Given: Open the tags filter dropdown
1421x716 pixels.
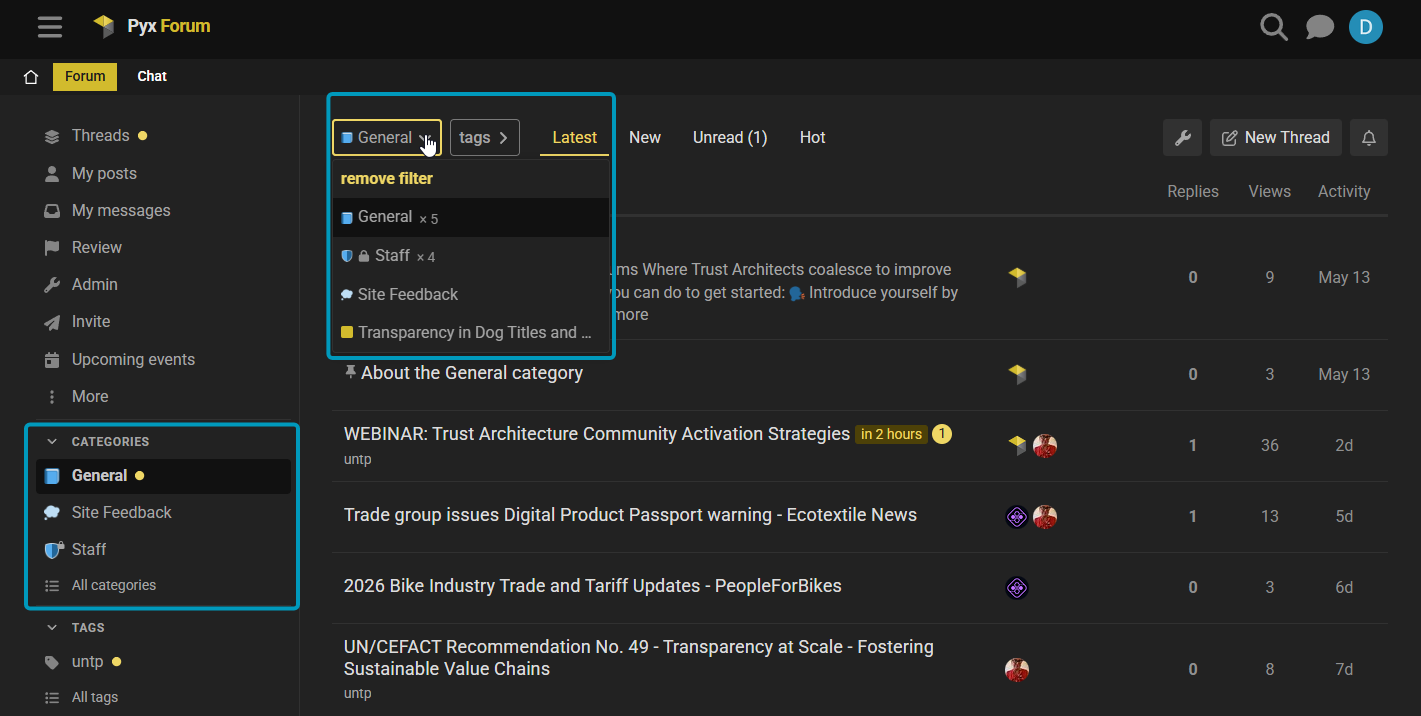Looking at the screenshot, I should pyautogui.click(x=485, y=138).
